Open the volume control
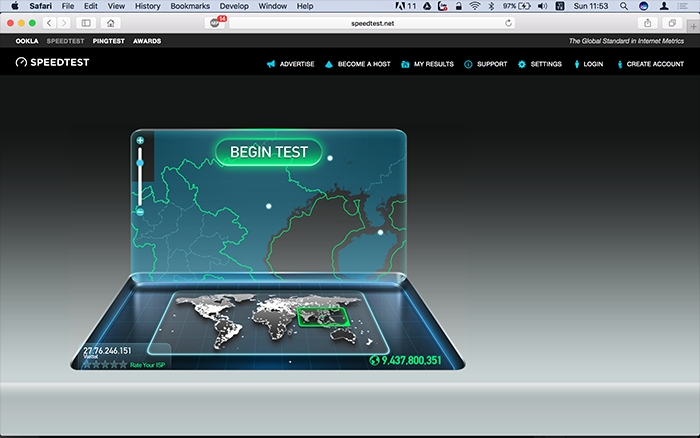 click(542, 6)
